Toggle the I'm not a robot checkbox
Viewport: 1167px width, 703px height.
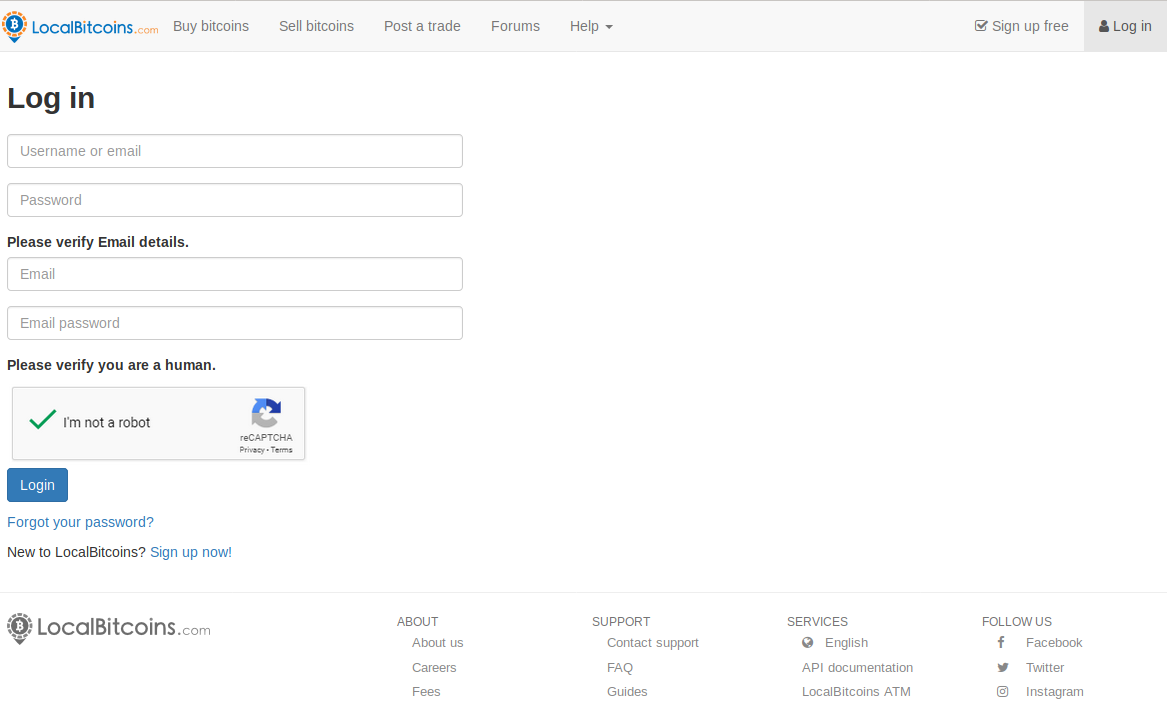coord(42,421)
